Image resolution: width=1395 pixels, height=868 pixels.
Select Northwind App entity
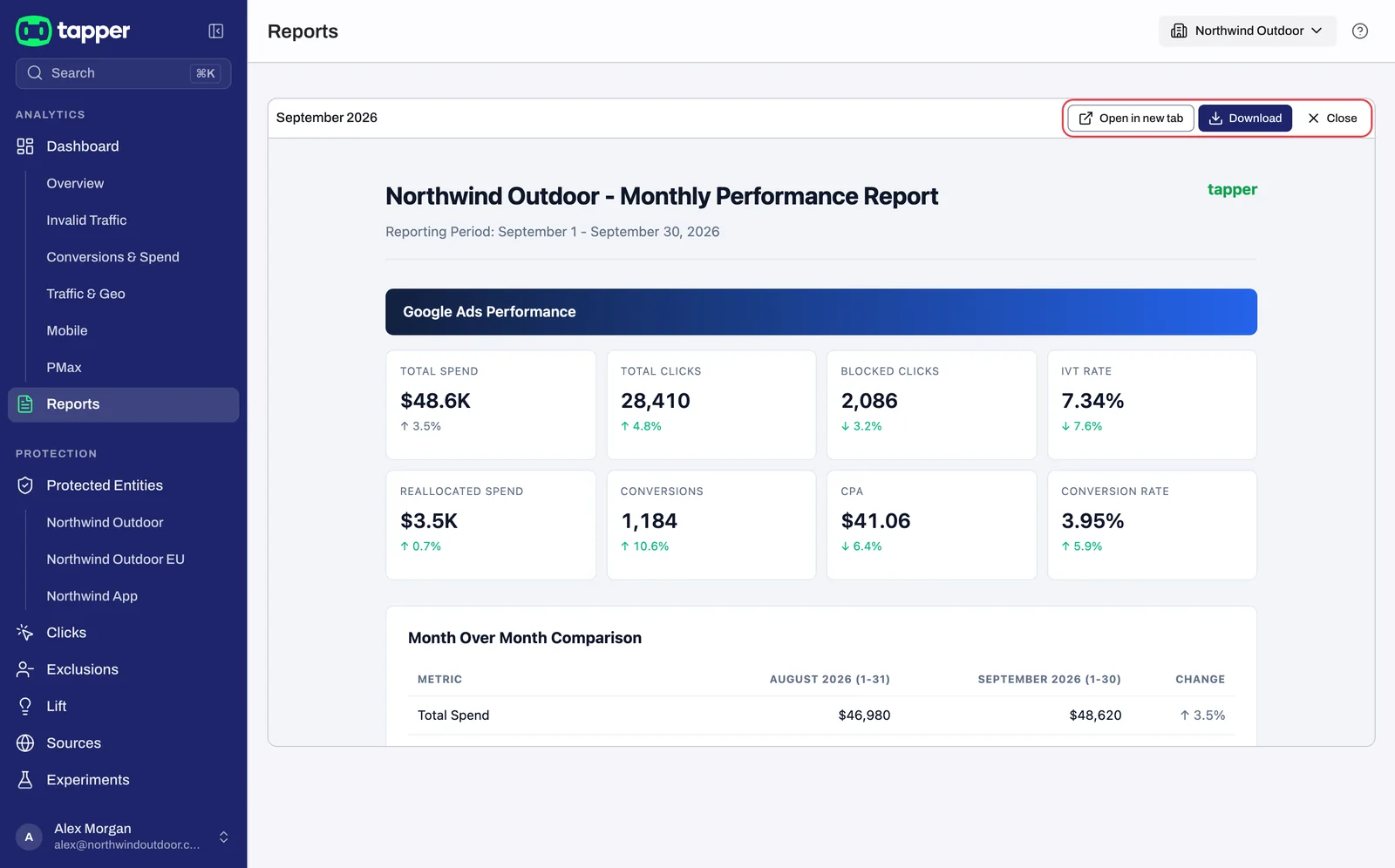92,596
